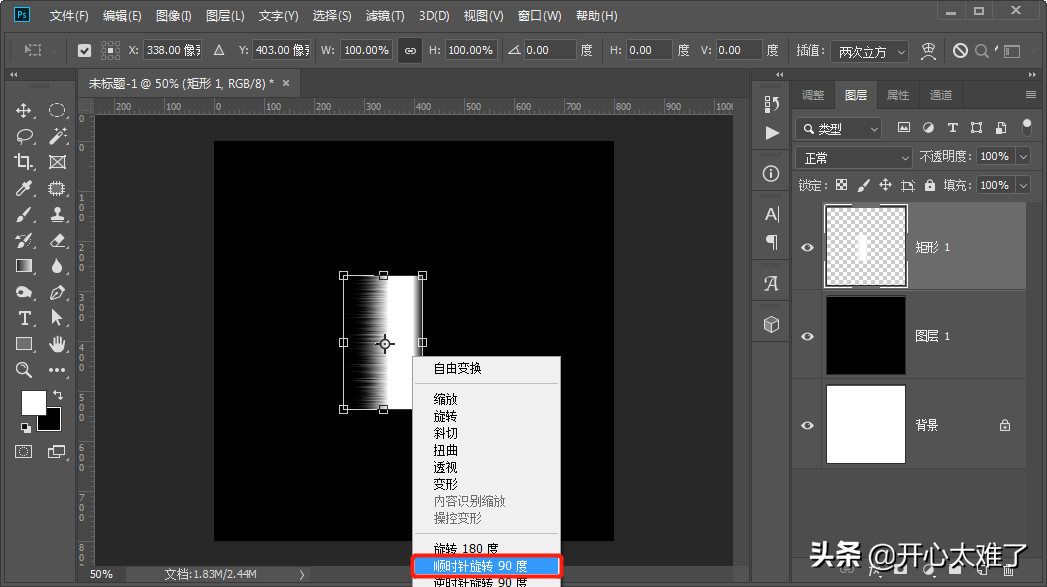Choose 斜切 from context menu
Viewport: 1047px width, 587px height.
click(445, 433)
